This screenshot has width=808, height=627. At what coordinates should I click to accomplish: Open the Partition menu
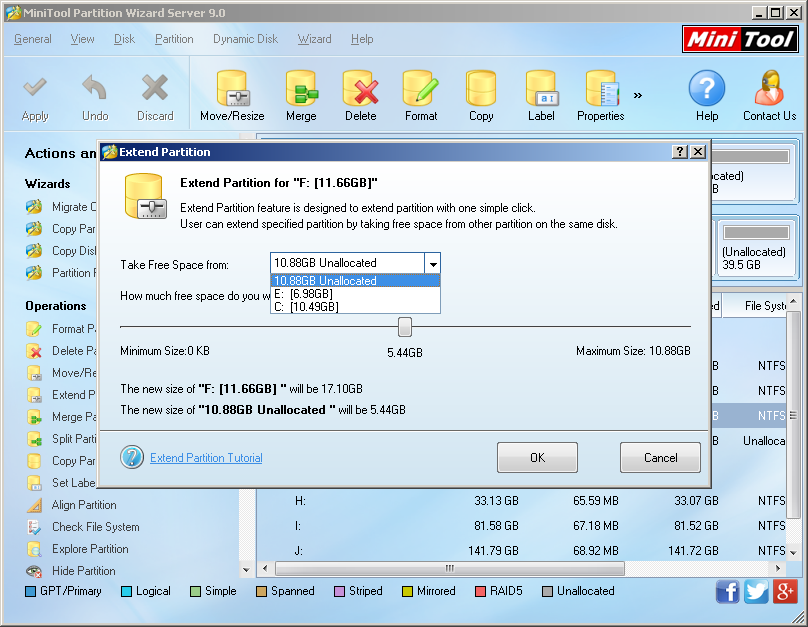tap(174, 39)
